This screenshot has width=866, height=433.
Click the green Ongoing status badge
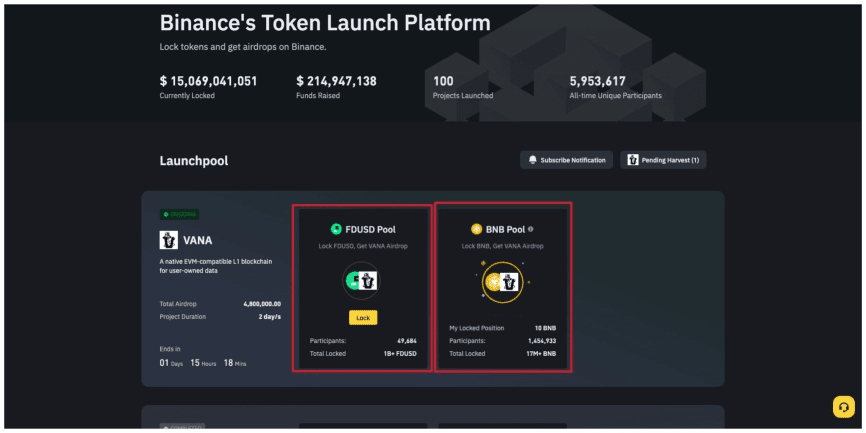[x=180, y=214]
